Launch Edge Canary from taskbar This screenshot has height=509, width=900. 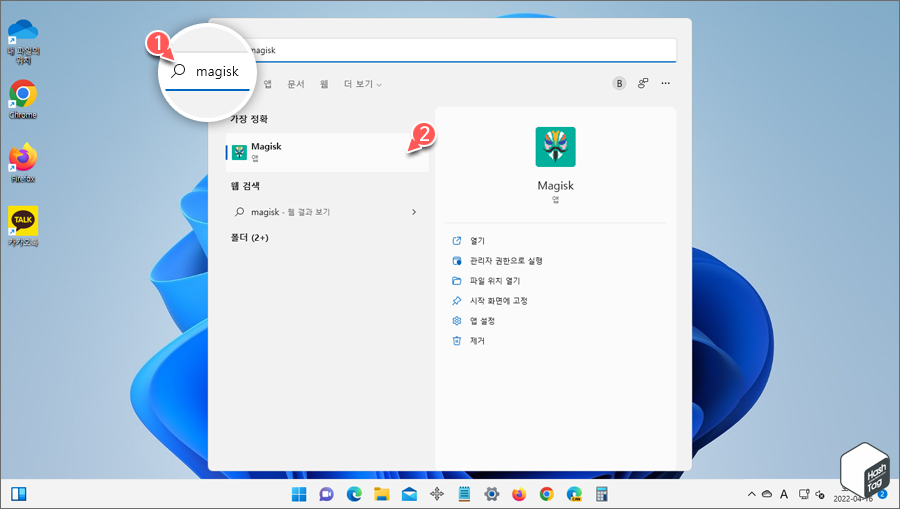574,494
